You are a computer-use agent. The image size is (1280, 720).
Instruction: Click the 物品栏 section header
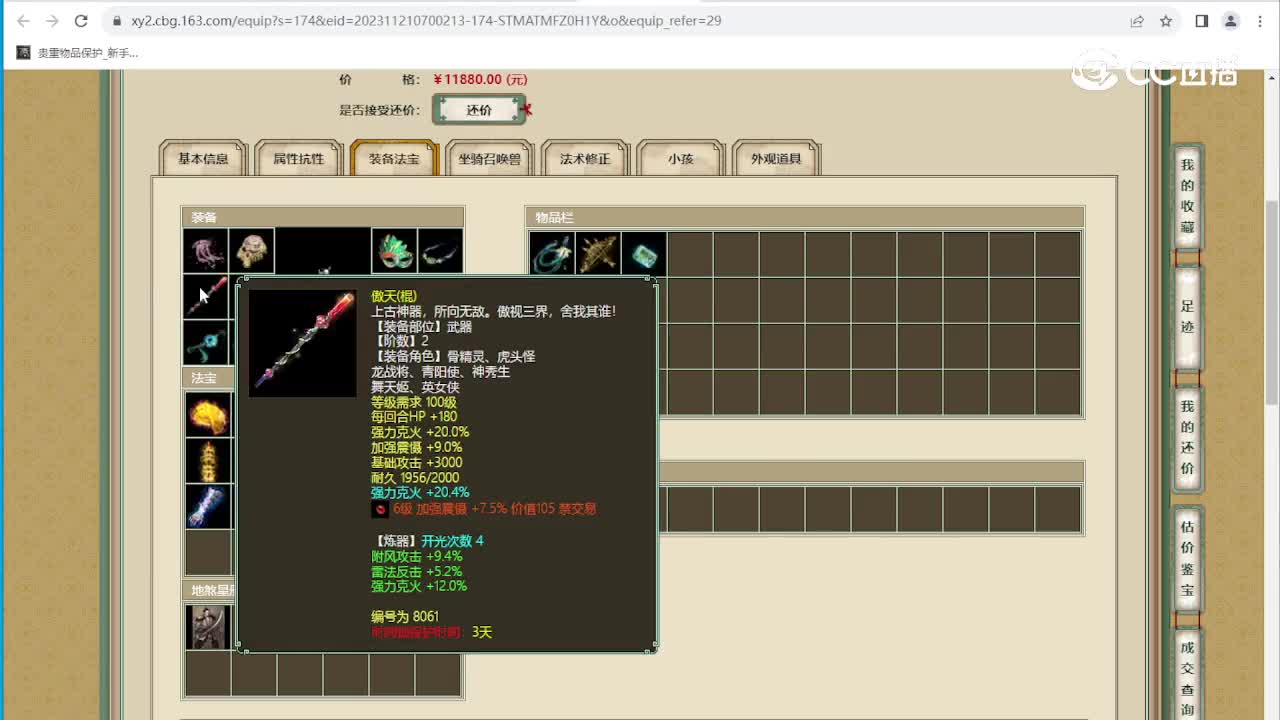tap(805, 217)
